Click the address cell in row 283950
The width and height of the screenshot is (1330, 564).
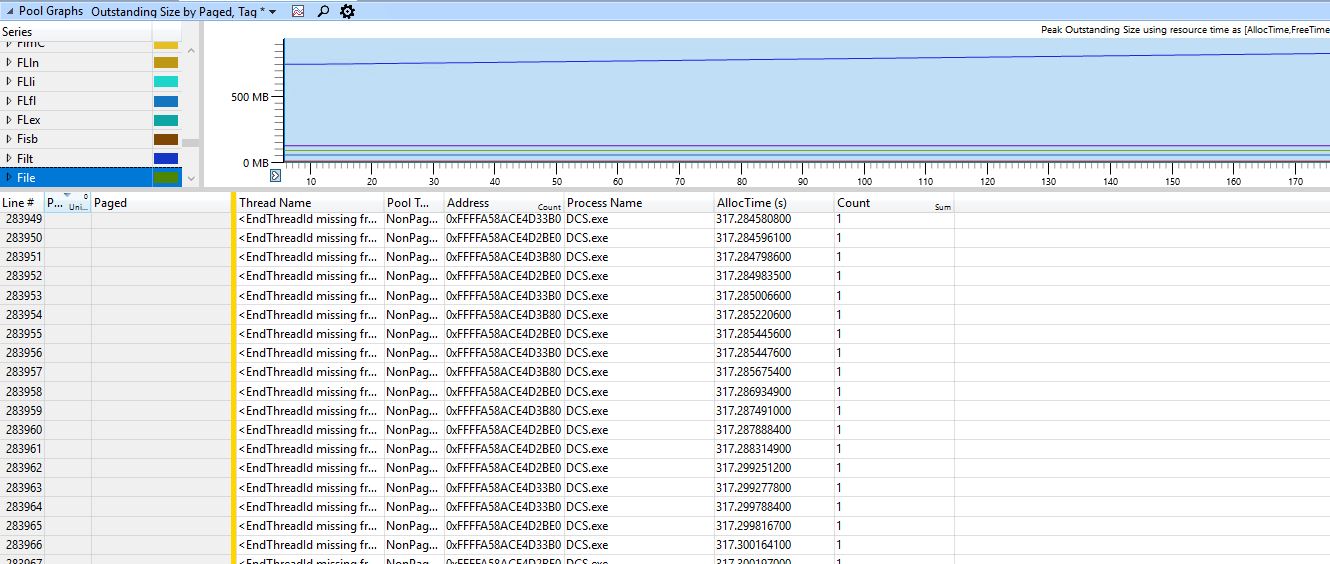504,238
